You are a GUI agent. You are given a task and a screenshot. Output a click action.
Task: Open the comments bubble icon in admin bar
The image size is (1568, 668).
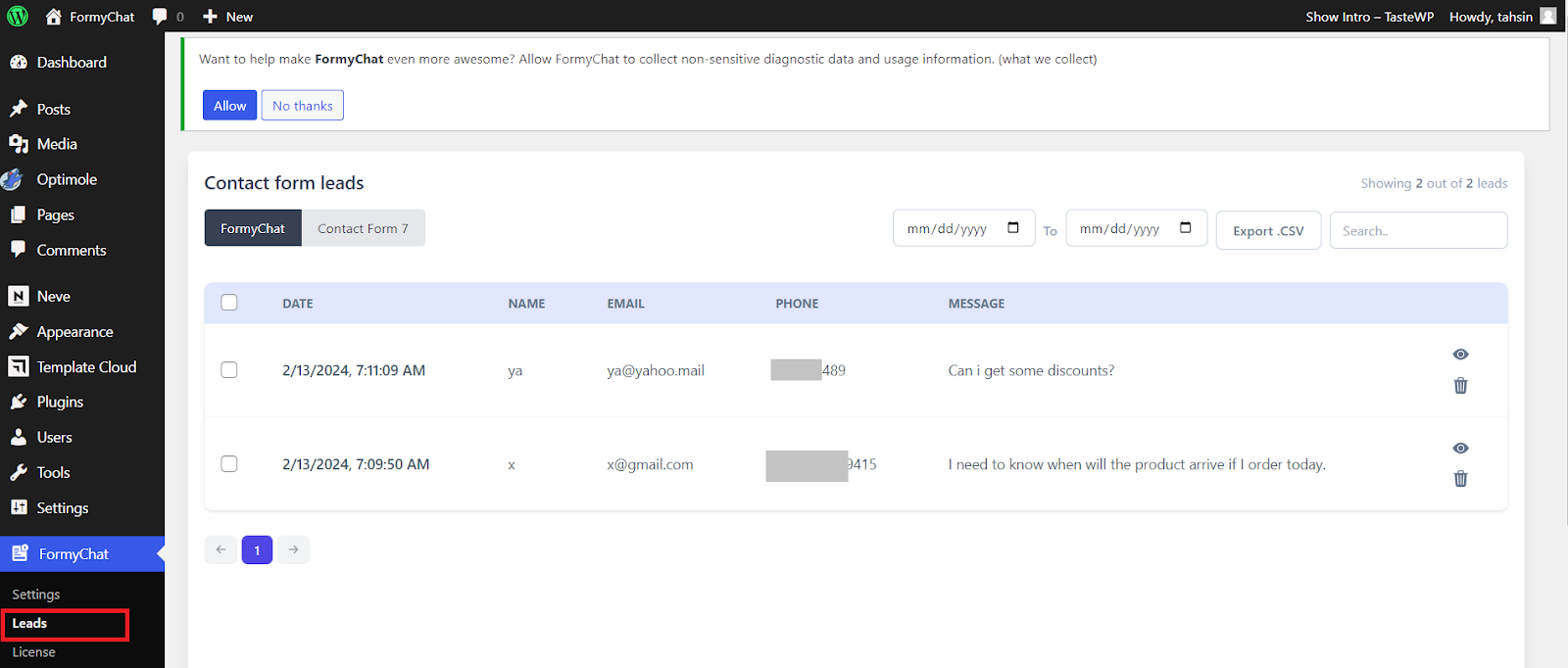point(160,17)
